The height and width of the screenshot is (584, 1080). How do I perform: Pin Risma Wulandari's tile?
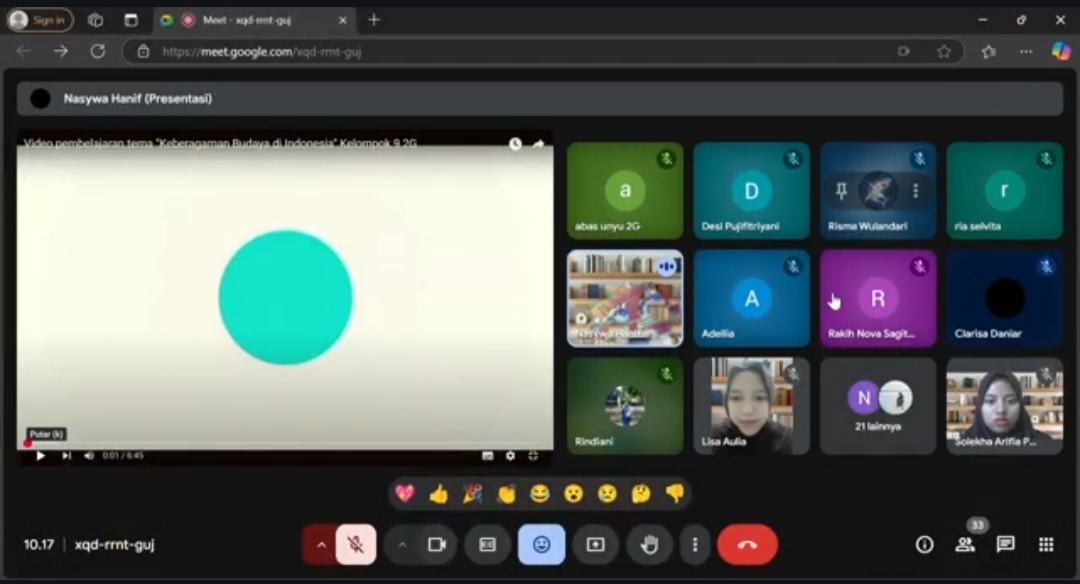tap(841, 190)
